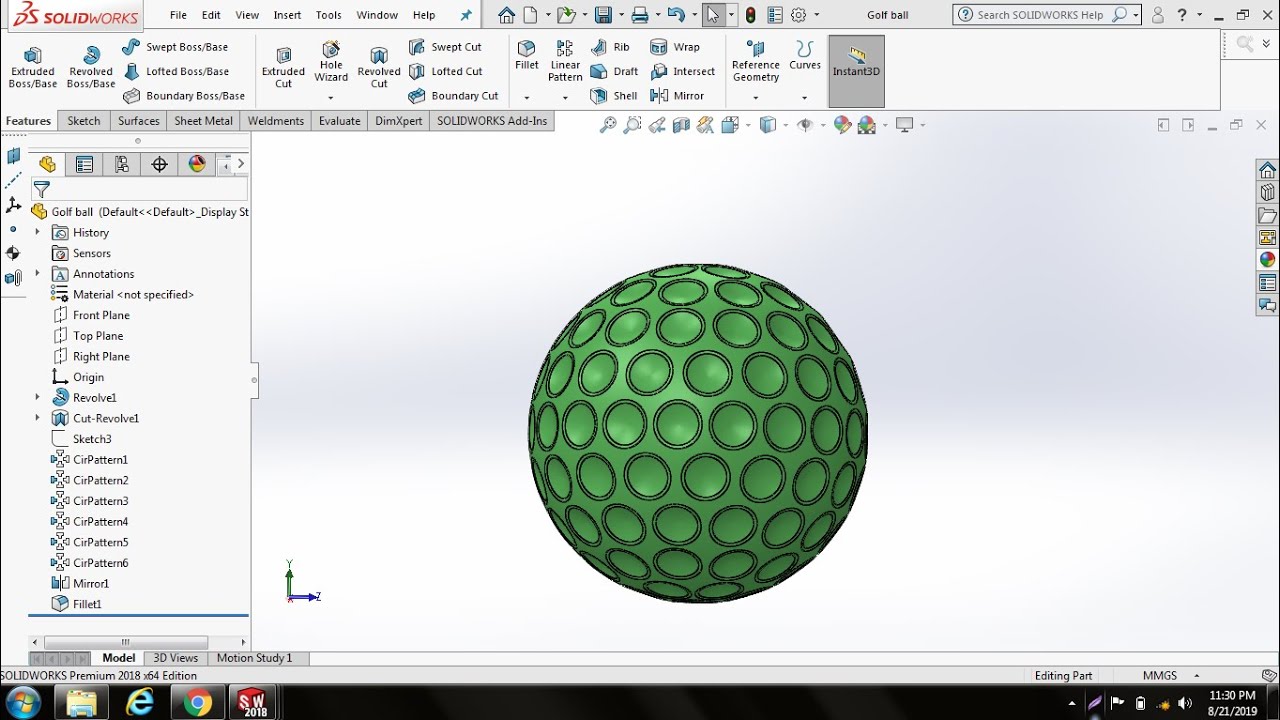The height and width of the screenshot is (720, 1280).
Task: Select the Extruded Cut tool
Action: [x=283, y=68]
